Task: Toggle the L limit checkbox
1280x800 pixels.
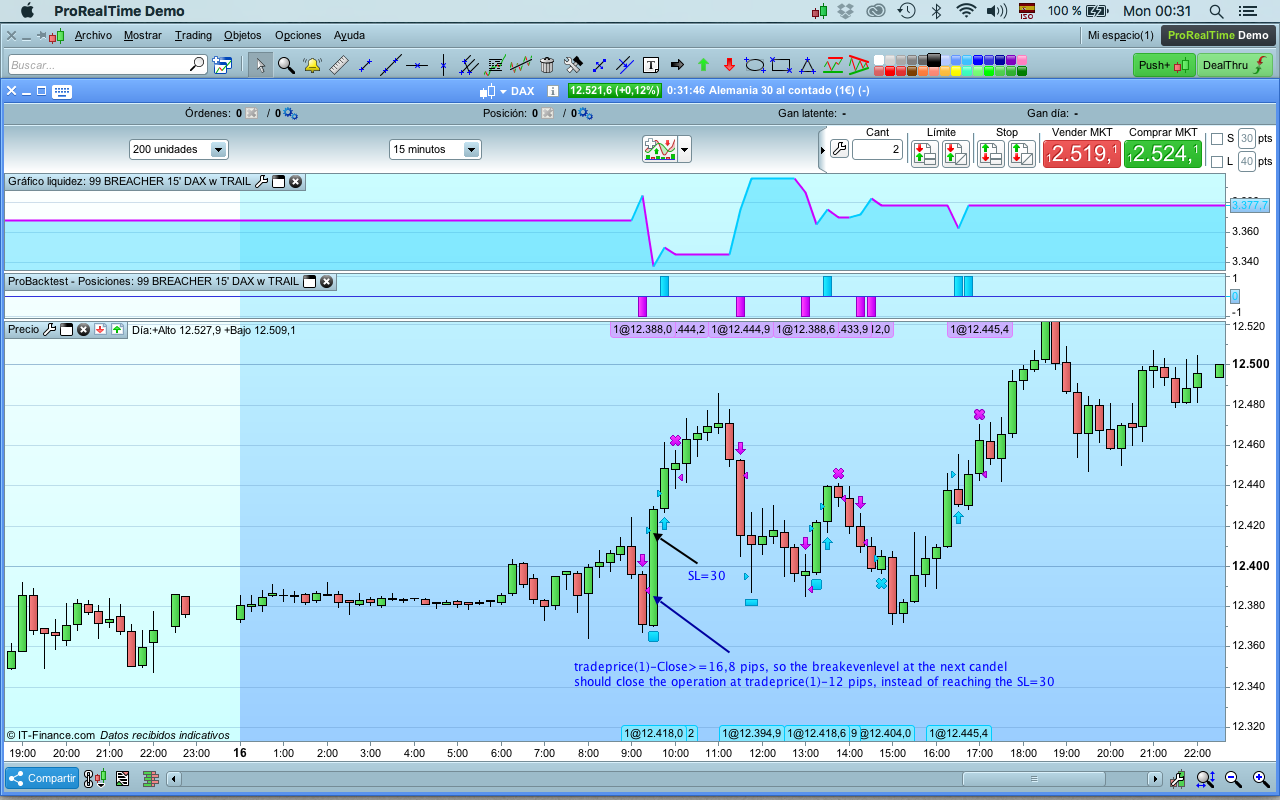Action: coord(1216,161)
